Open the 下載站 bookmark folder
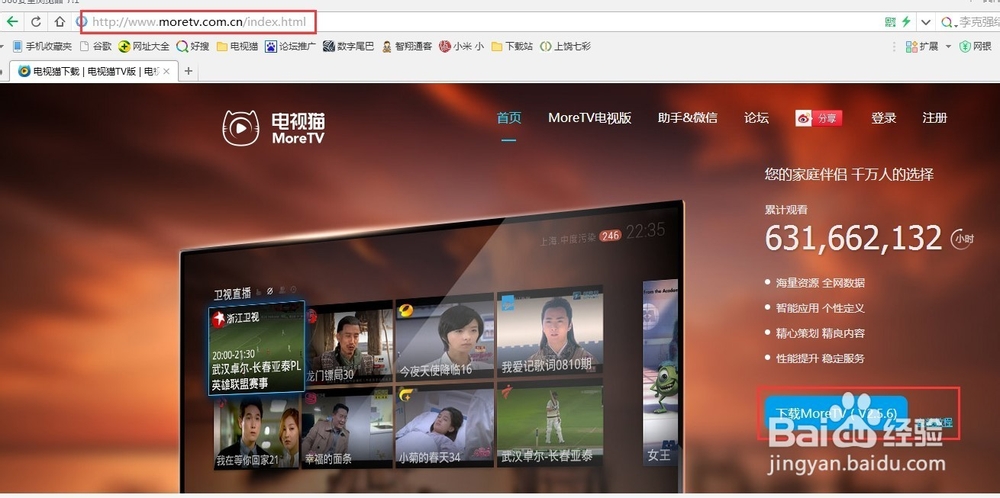The width and height of the screenshot is (1000, 498). tap(512, 46)
